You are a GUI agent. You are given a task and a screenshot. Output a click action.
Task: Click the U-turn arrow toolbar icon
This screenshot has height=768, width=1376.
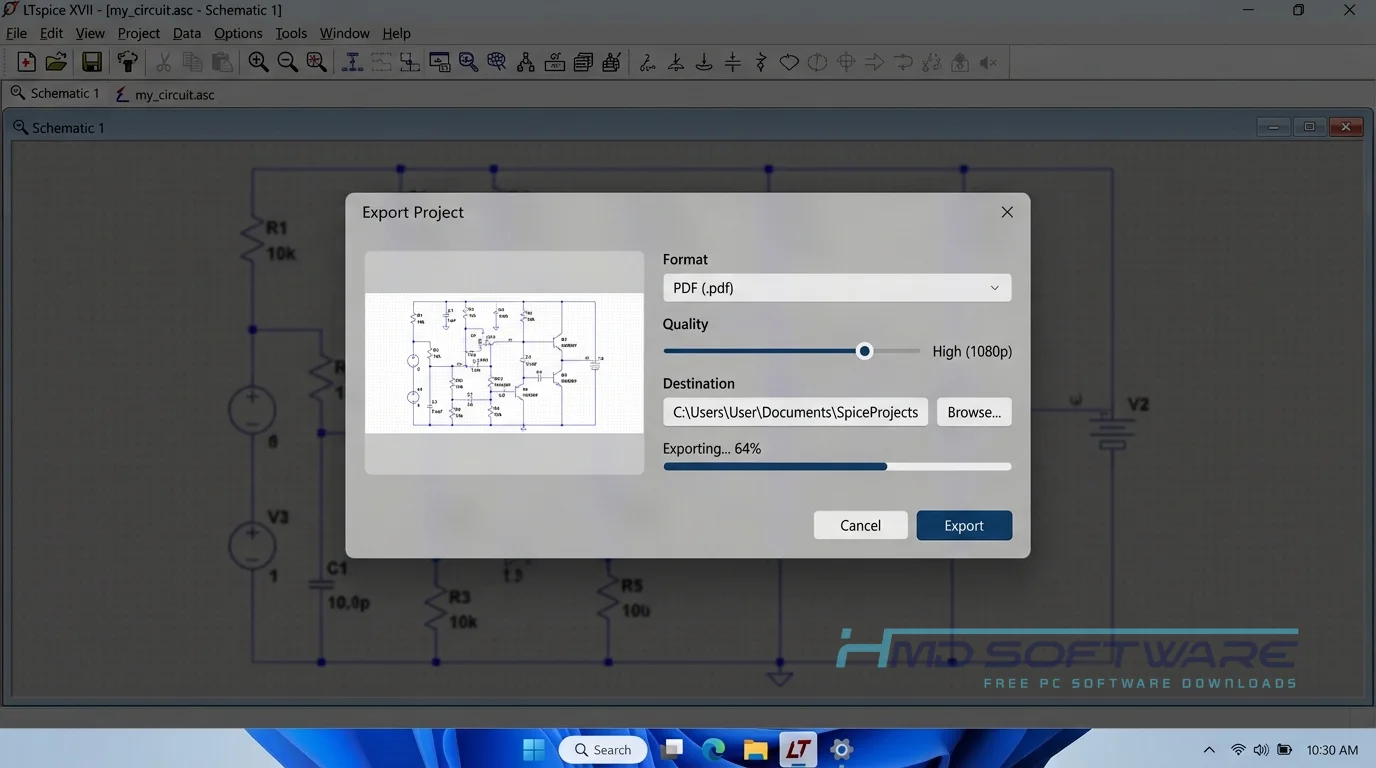tap(903, 62)
